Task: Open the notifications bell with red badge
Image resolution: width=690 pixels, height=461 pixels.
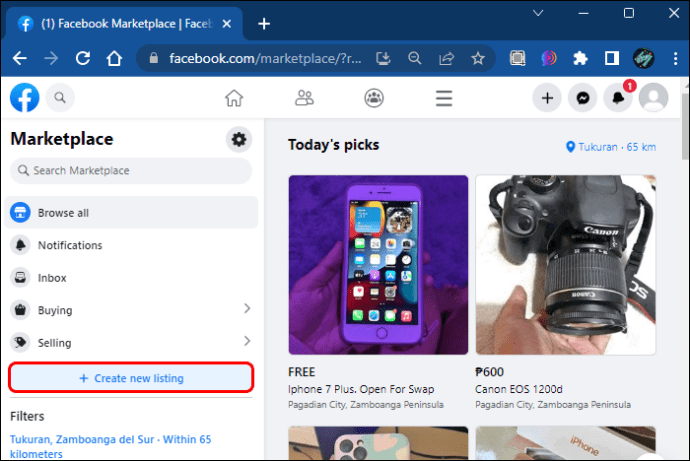Action: click(618, 98)
